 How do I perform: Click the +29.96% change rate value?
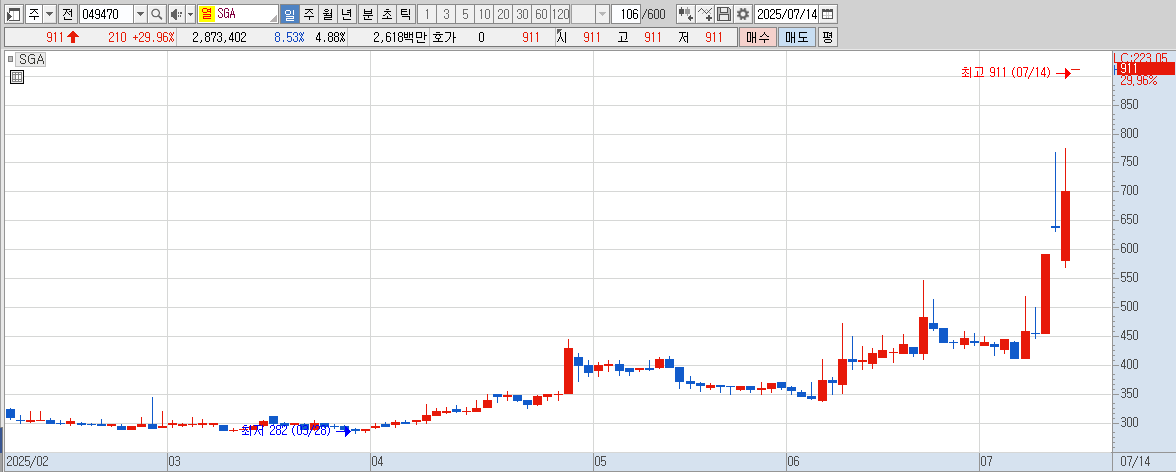pos(152,38)
